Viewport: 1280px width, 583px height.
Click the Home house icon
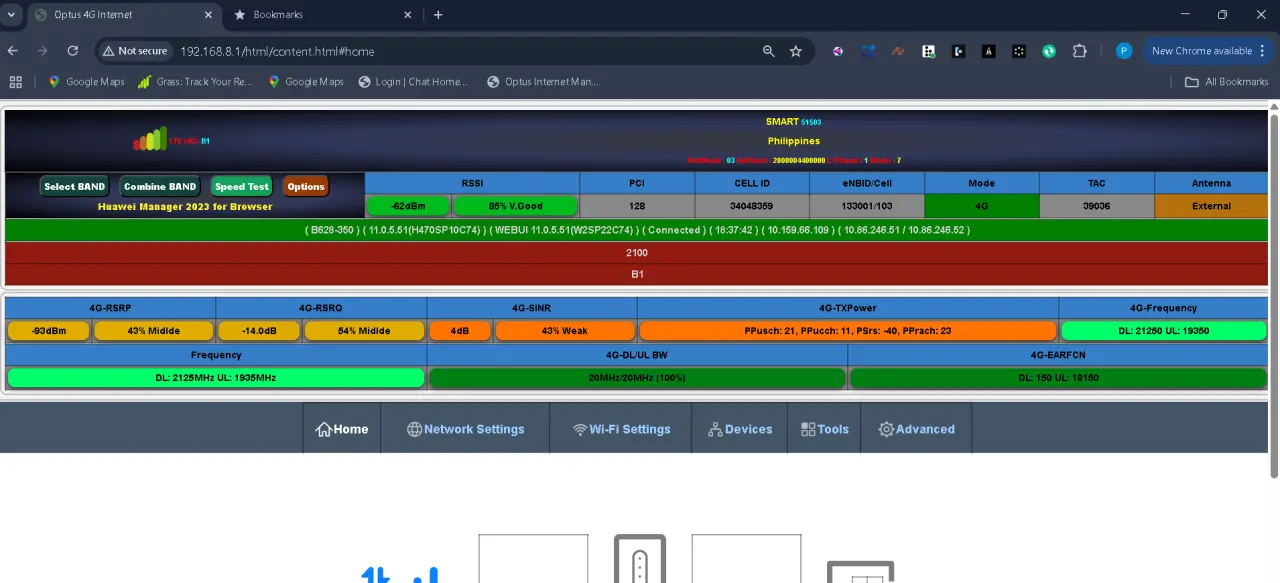tap(324, 429)
